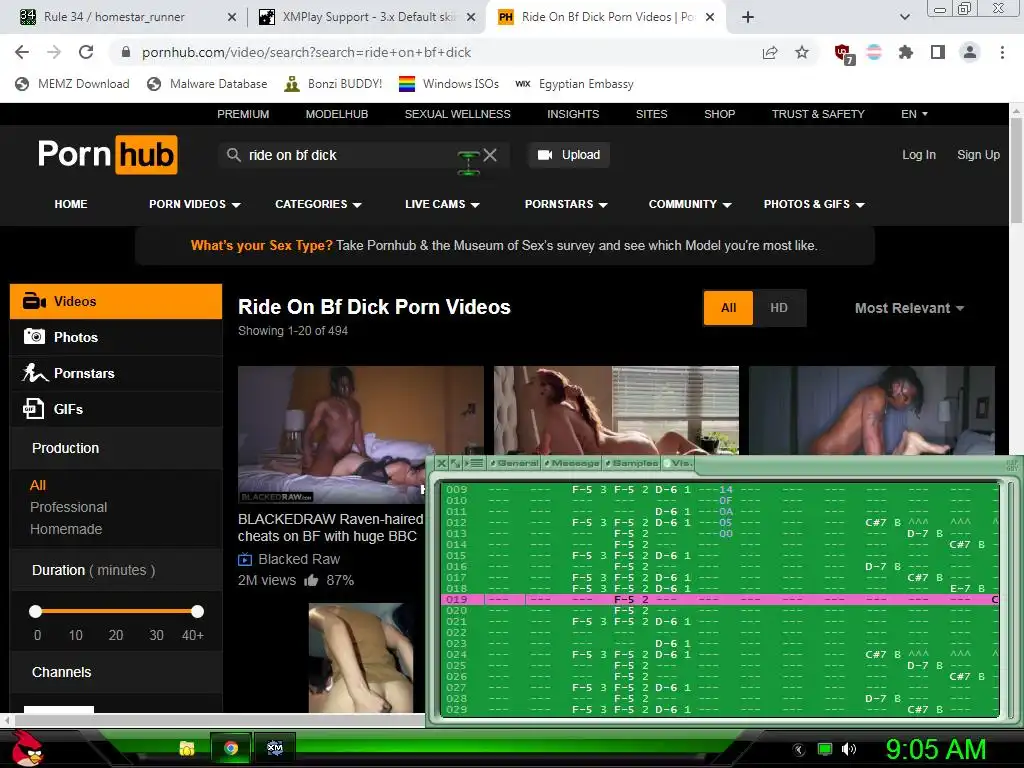
Task: Open the General tab in XMPlay
Action: [x=515, y=463]
